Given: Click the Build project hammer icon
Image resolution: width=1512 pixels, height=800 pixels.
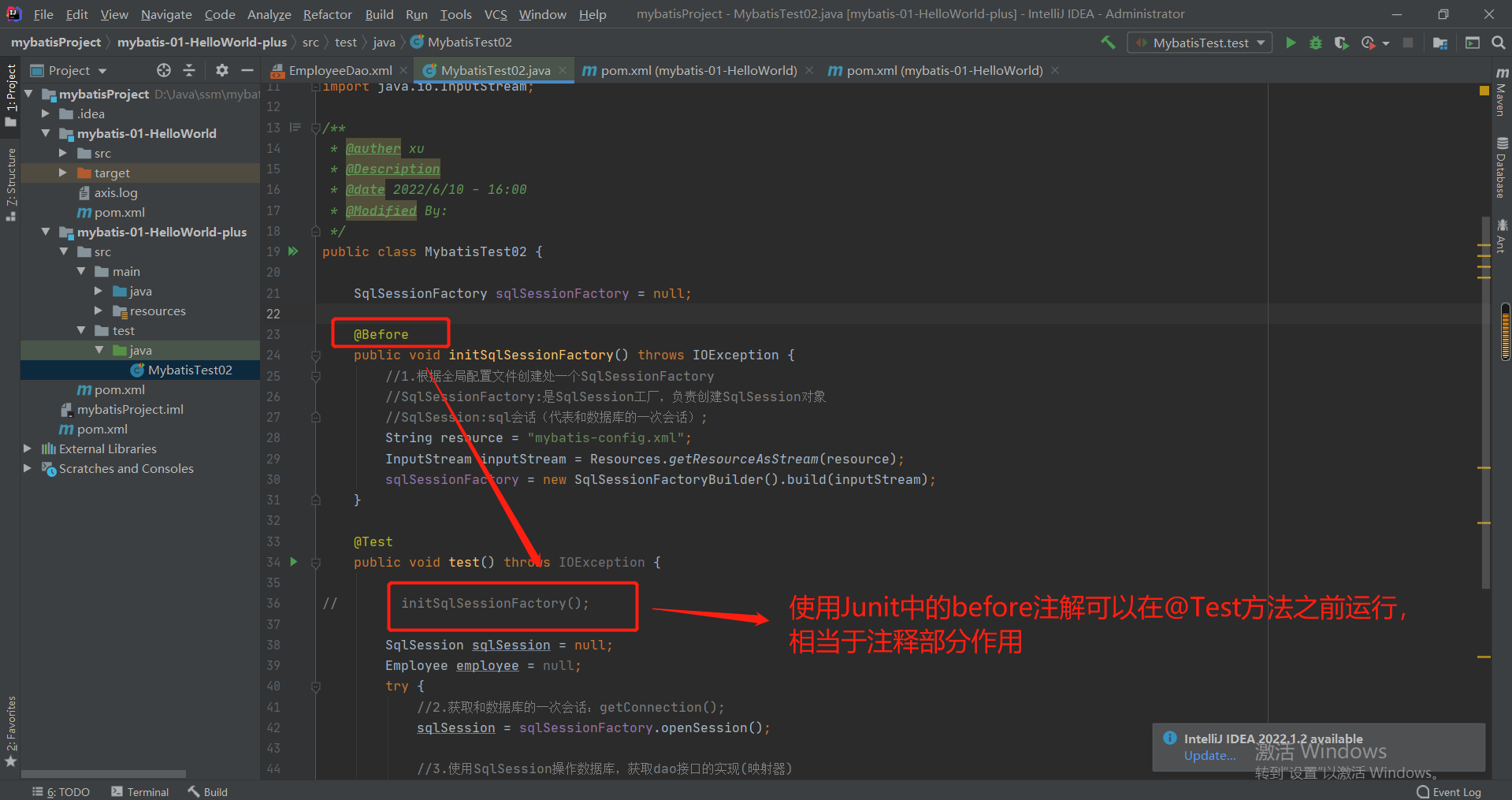Looking at the screenshot, I should point(1108,43).
